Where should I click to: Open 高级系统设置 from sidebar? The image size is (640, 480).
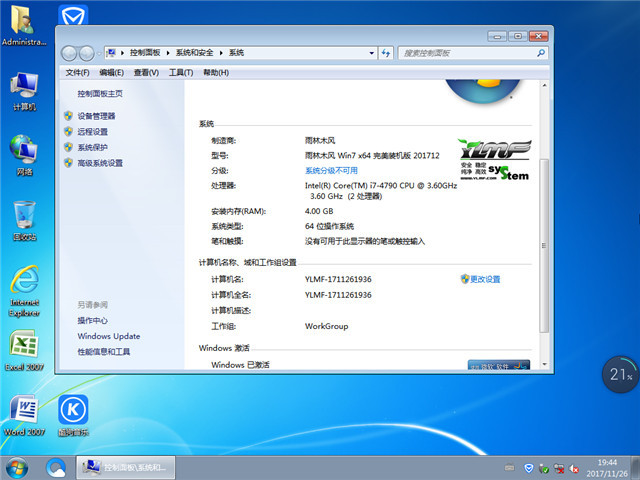(100, 163)
